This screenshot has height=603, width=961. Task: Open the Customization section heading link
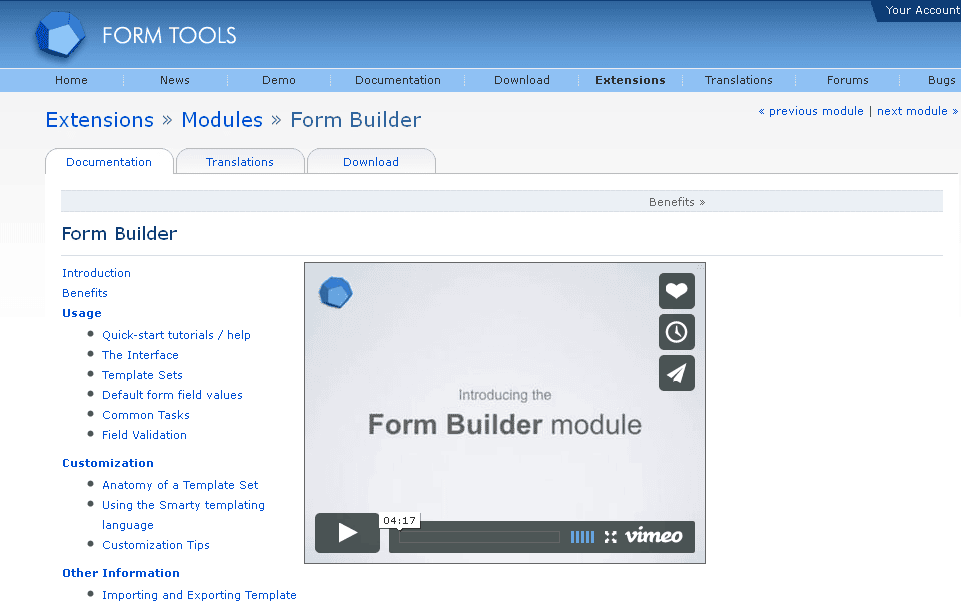click(x=108, y=463)
